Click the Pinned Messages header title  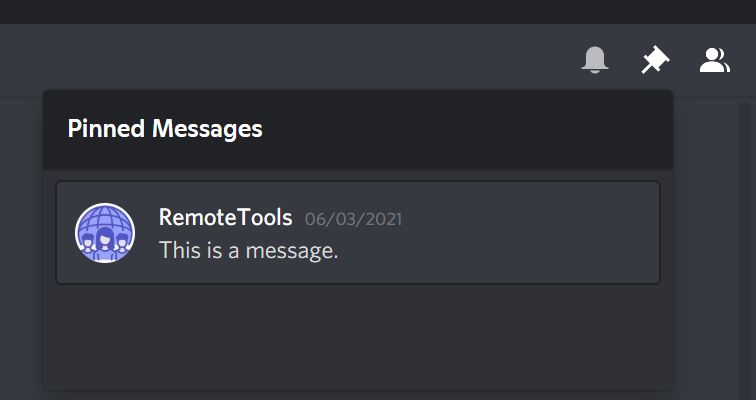[165, 129]
